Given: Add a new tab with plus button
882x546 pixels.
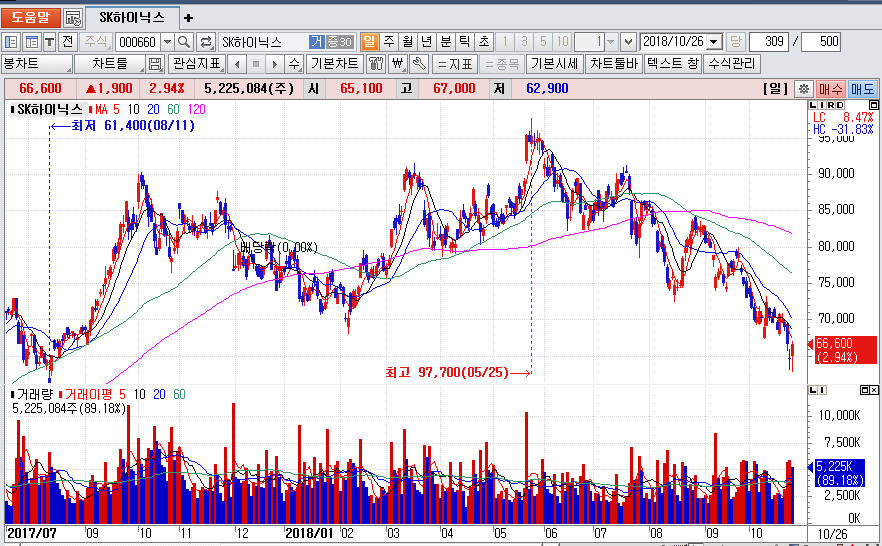Looking at the screenshot, I should pyautogui.click(x=189, y=18).
